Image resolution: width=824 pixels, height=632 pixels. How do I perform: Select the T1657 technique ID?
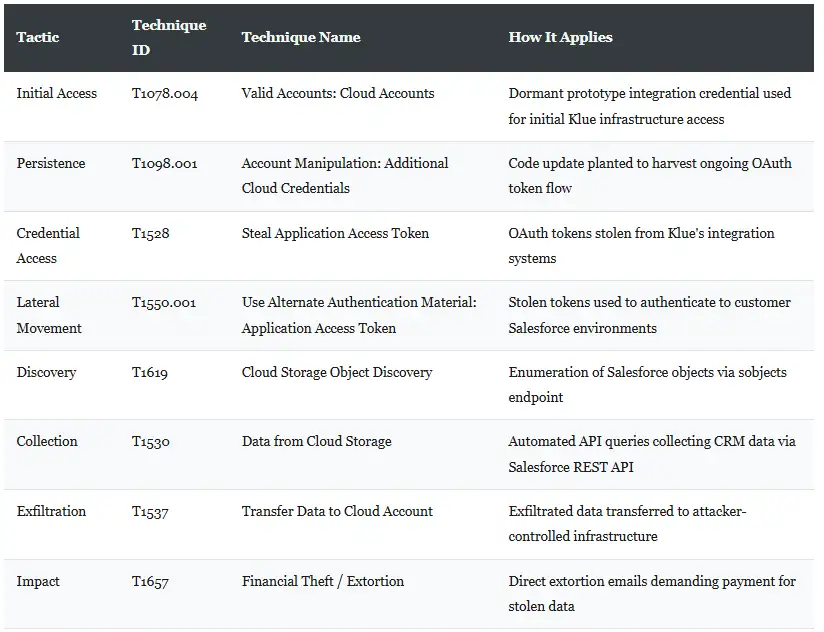(x=150, y=582)
